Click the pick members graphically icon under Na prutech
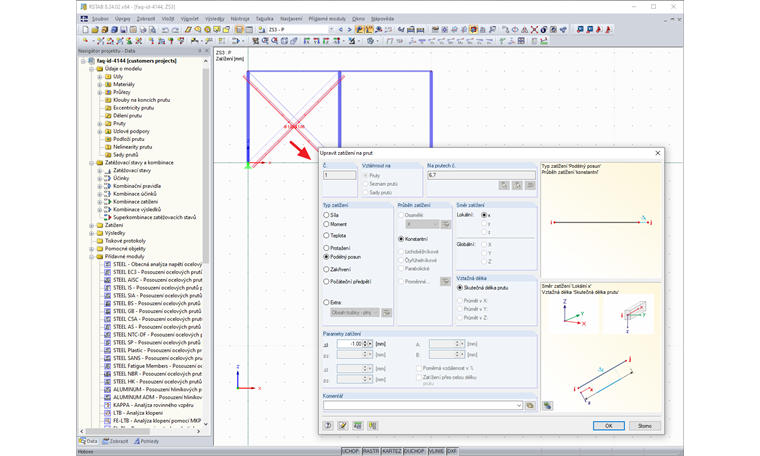The height and width of the screenshot is (456, 760). 504,185
